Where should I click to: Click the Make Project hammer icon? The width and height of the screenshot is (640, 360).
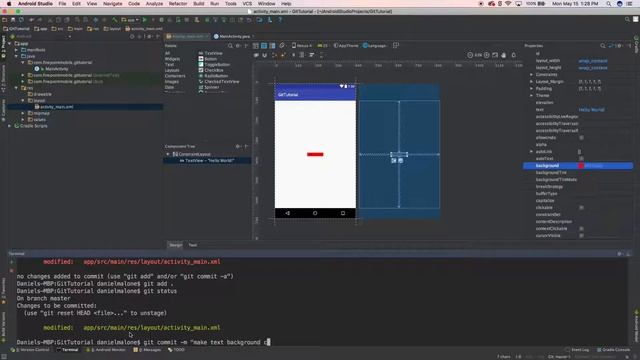tap(115, 20)
